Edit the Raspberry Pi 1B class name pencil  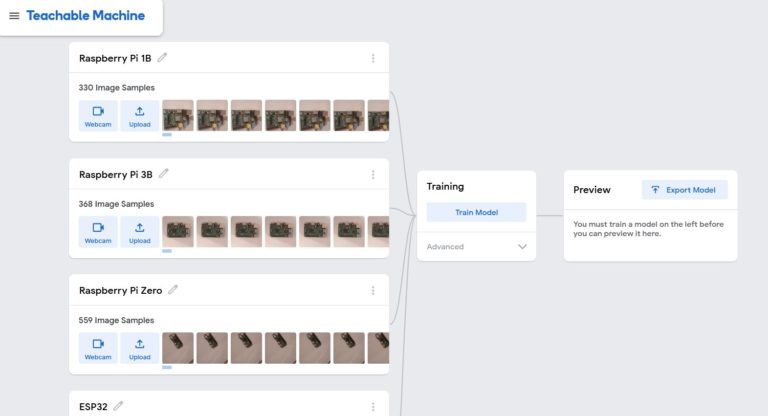point(162,58)
